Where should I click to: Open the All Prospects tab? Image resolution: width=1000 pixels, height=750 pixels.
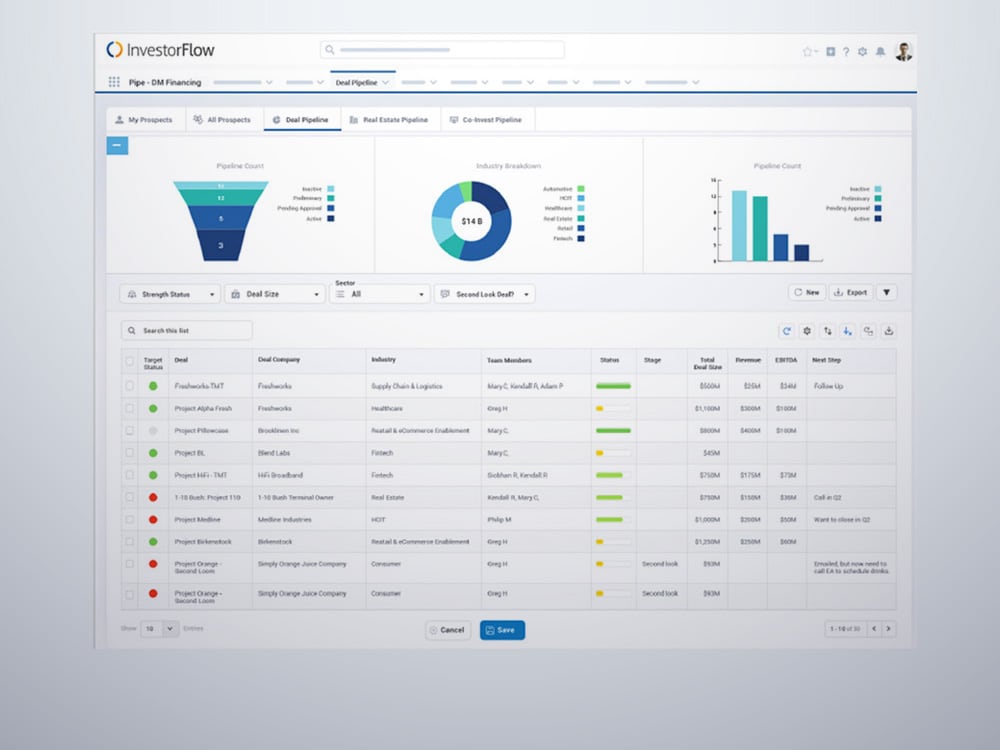(222, 120)
